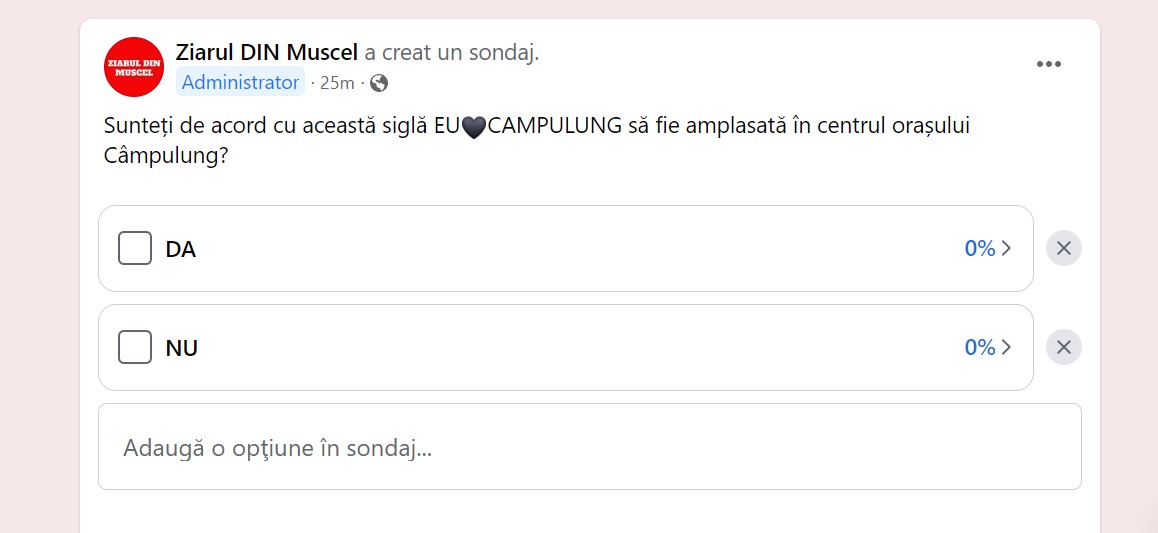Click the 'a creat un sondaj' text
This screenshot has height=533, width=1158.
click(452, 53)
